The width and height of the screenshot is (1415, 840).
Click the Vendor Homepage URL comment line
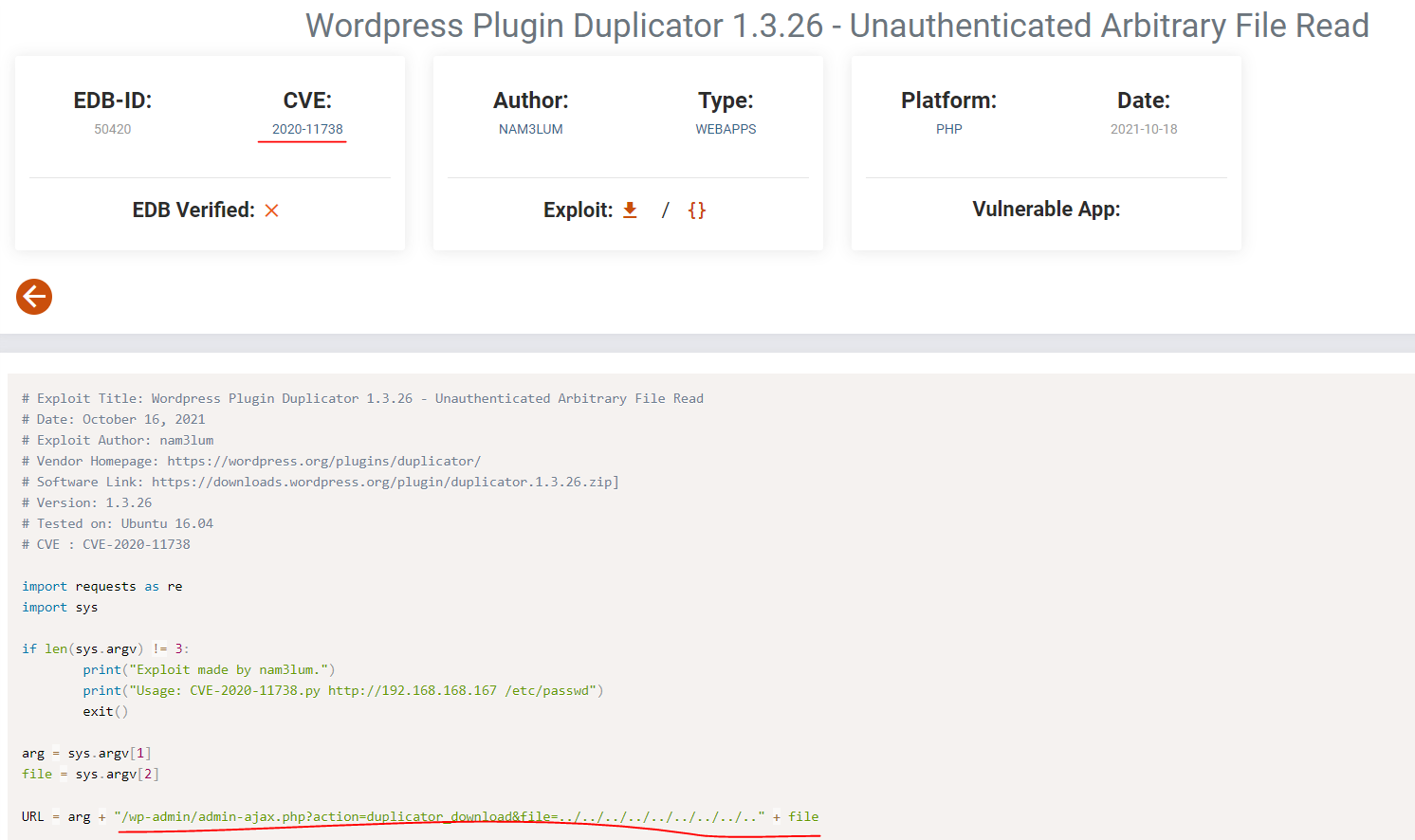(251, 461)
